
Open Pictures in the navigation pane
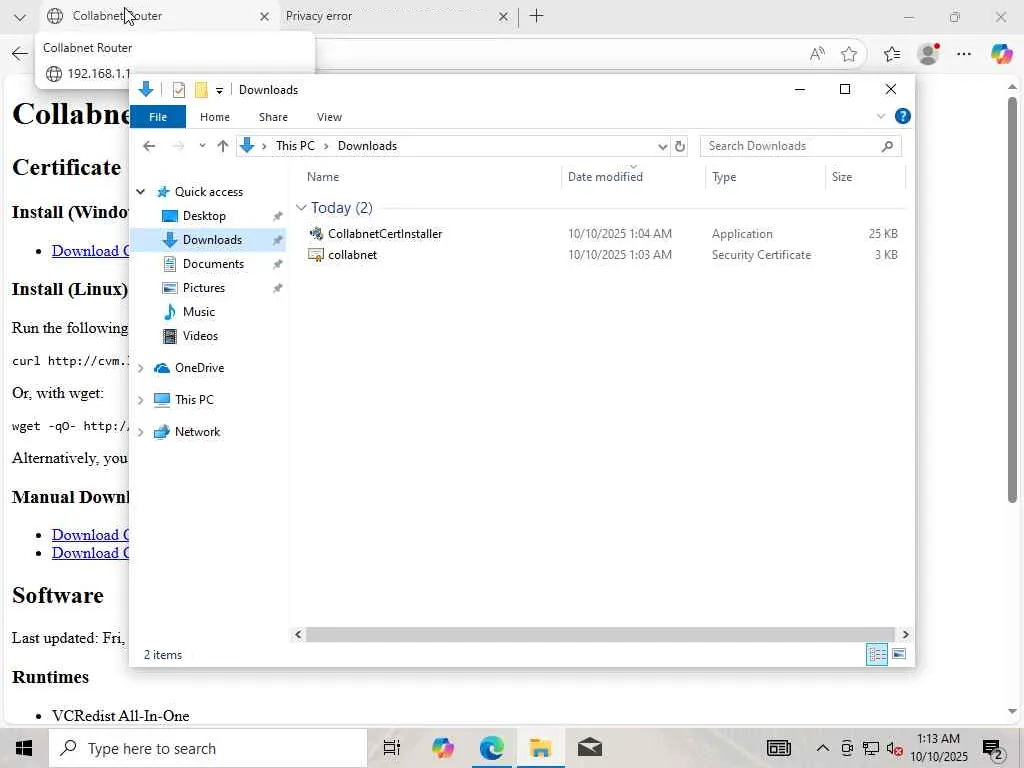click(203, 288)
